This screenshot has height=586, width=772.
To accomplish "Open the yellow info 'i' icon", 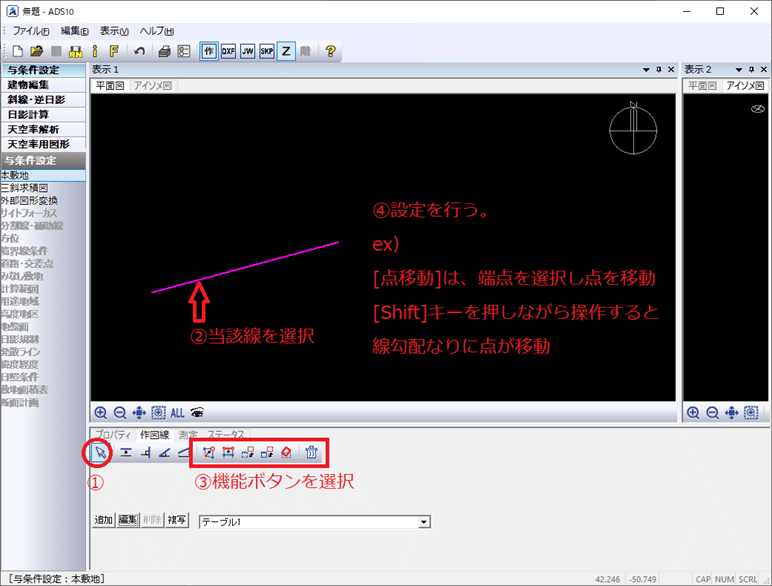I will (x=95, y=51).
